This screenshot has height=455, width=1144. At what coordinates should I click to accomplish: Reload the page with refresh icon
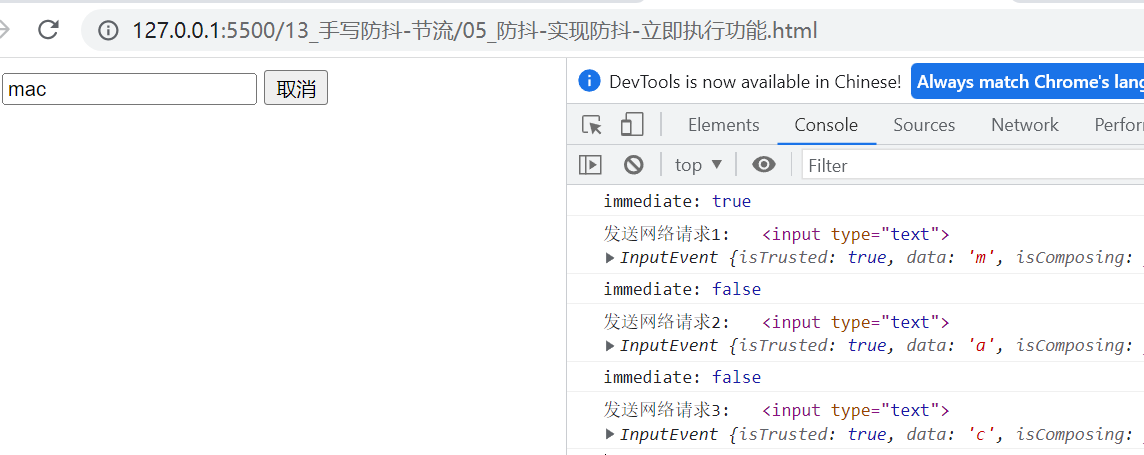coord(48,30)
